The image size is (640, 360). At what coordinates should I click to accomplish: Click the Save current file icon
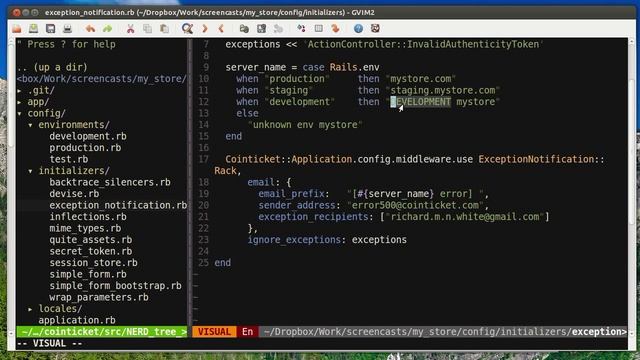(33, 28)
